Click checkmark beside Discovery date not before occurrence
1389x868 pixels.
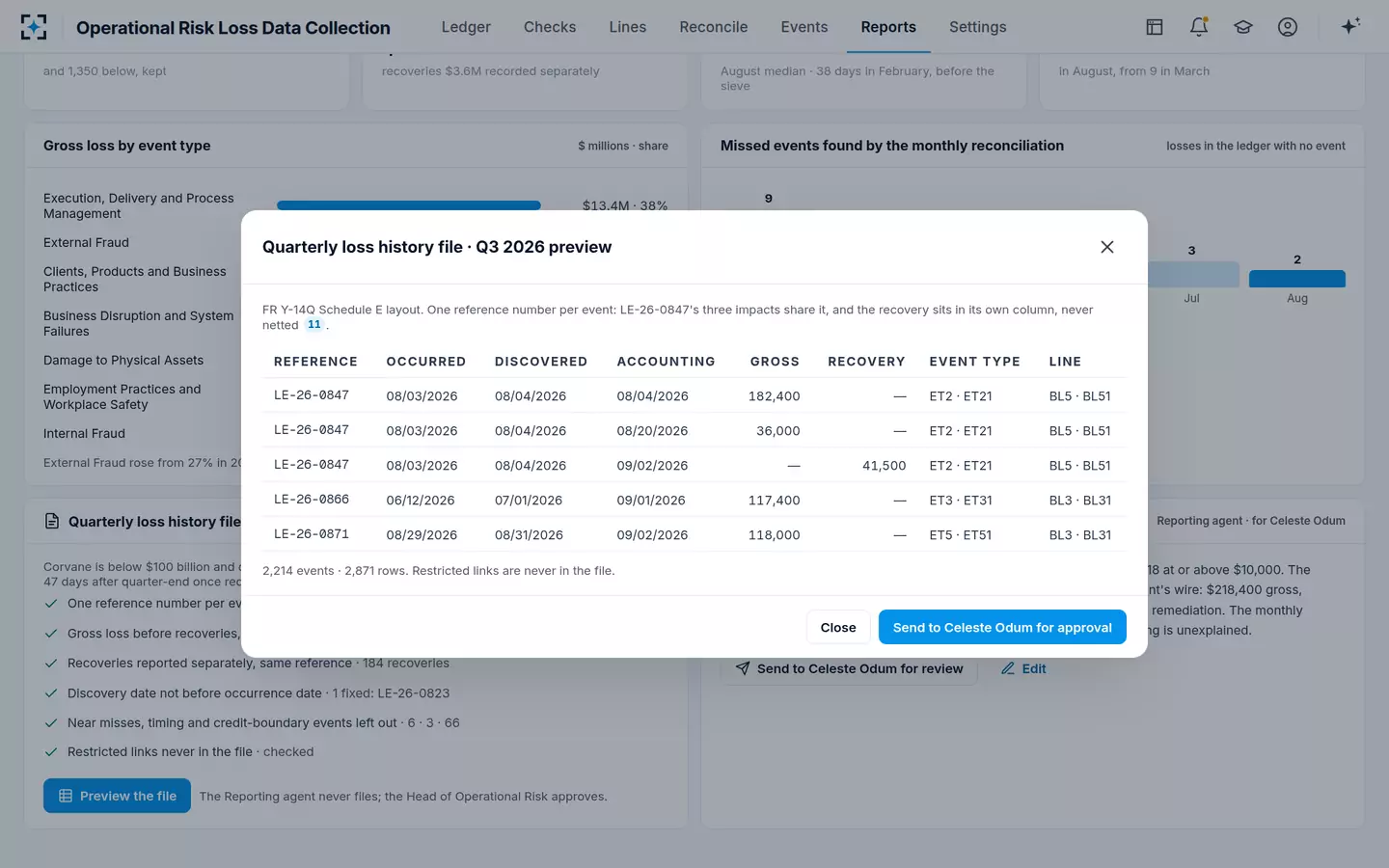point(51,693)
